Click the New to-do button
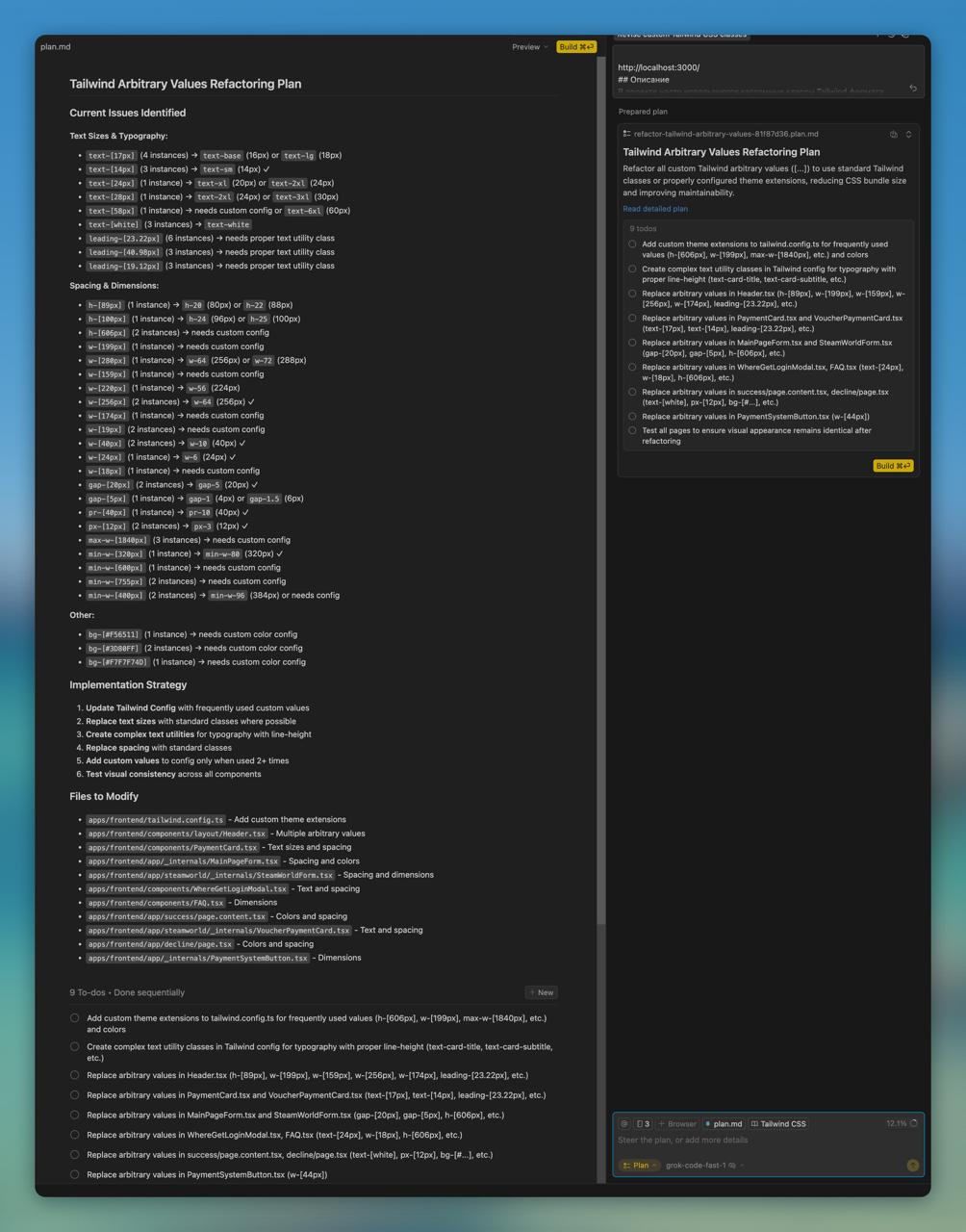This screenshot has height=1232, width=966. [x=542, y=992]
